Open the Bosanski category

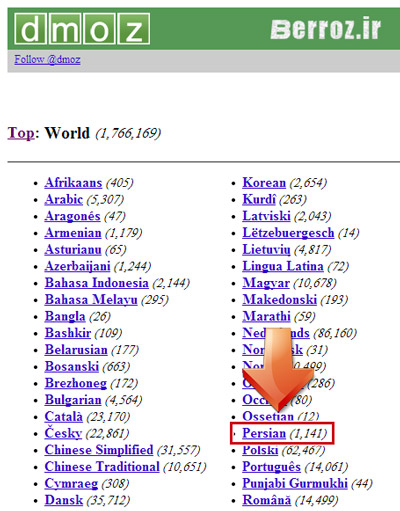point(72,366)
